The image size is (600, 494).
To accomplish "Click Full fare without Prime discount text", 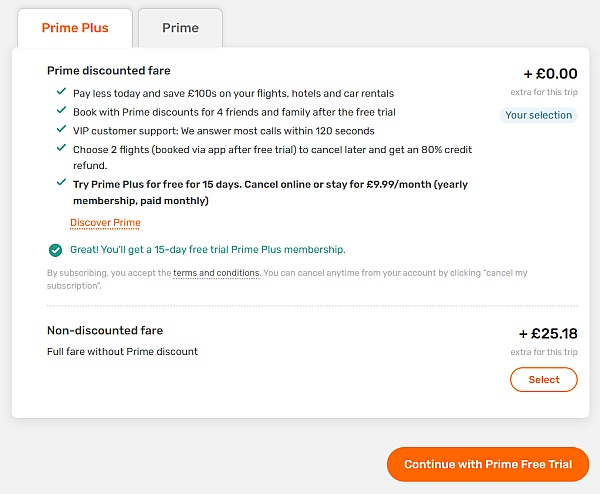I will pyautogui.click(x=122, y=352).
